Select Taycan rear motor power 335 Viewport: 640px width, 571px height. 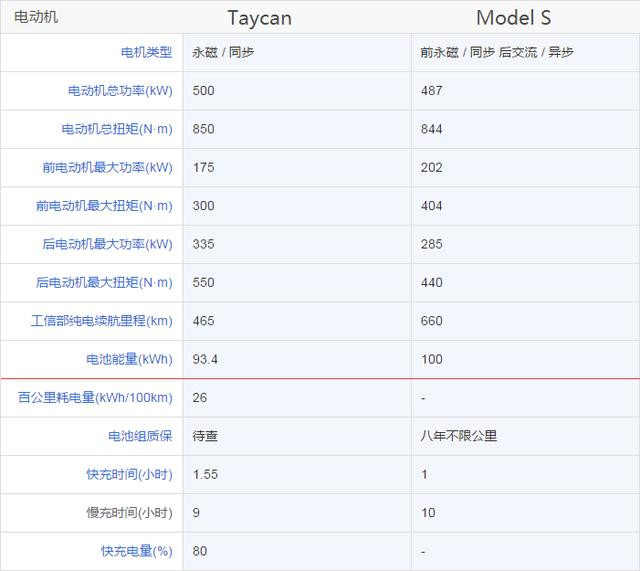coord(203,244)
